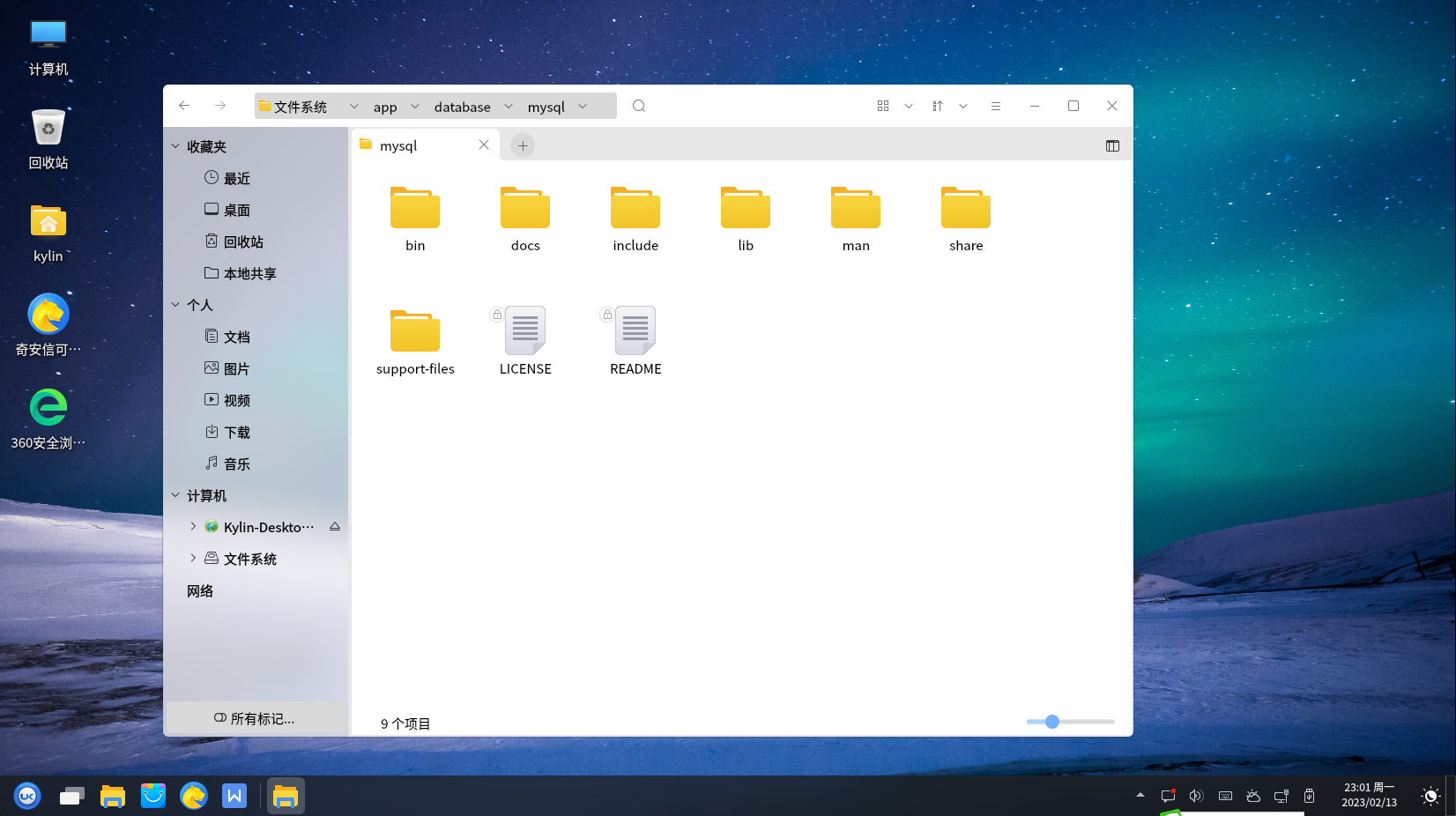Show hidden tray icons arrow
Viewport: 1456px width, 816px height.
tap(1140, 795)
